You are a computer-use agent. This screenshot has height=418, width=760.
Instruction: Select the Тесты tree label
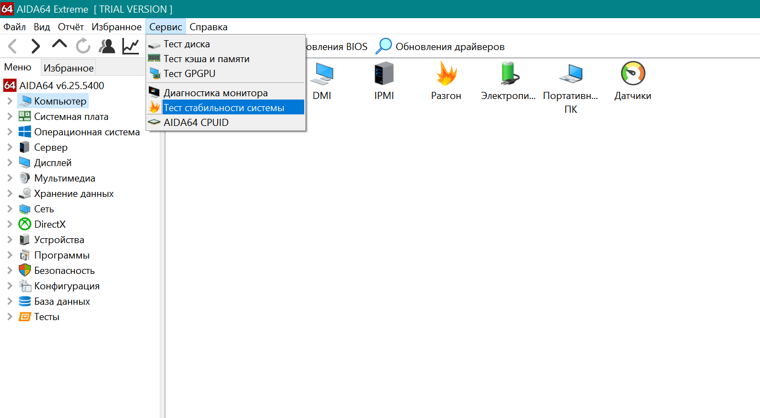(47, 317)
